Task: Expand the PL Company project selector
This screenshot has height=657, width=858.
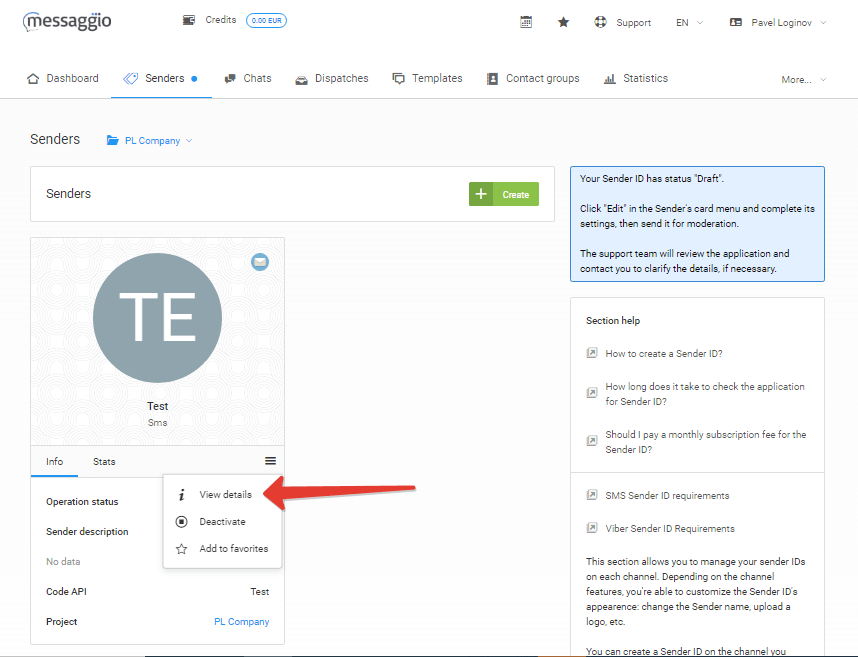Action: tap(158, 141)
